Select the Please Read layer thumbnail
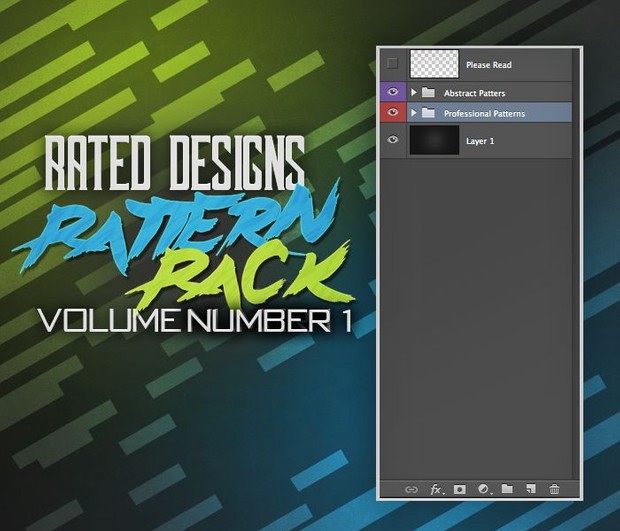Screen dimensions: 620x531 [x=434, y=64]
